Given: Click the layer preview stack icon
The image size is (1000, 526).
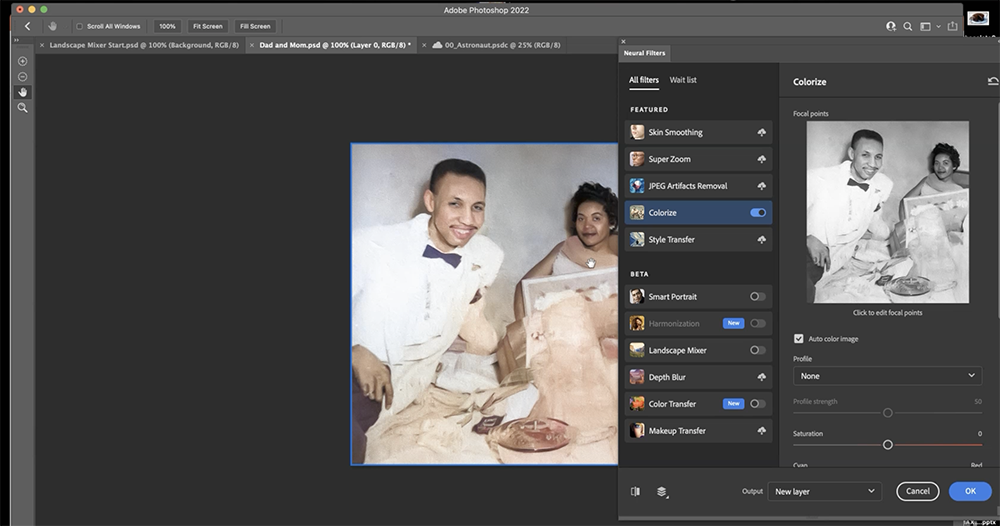Looking at the screenshot, I should point(662,491).
